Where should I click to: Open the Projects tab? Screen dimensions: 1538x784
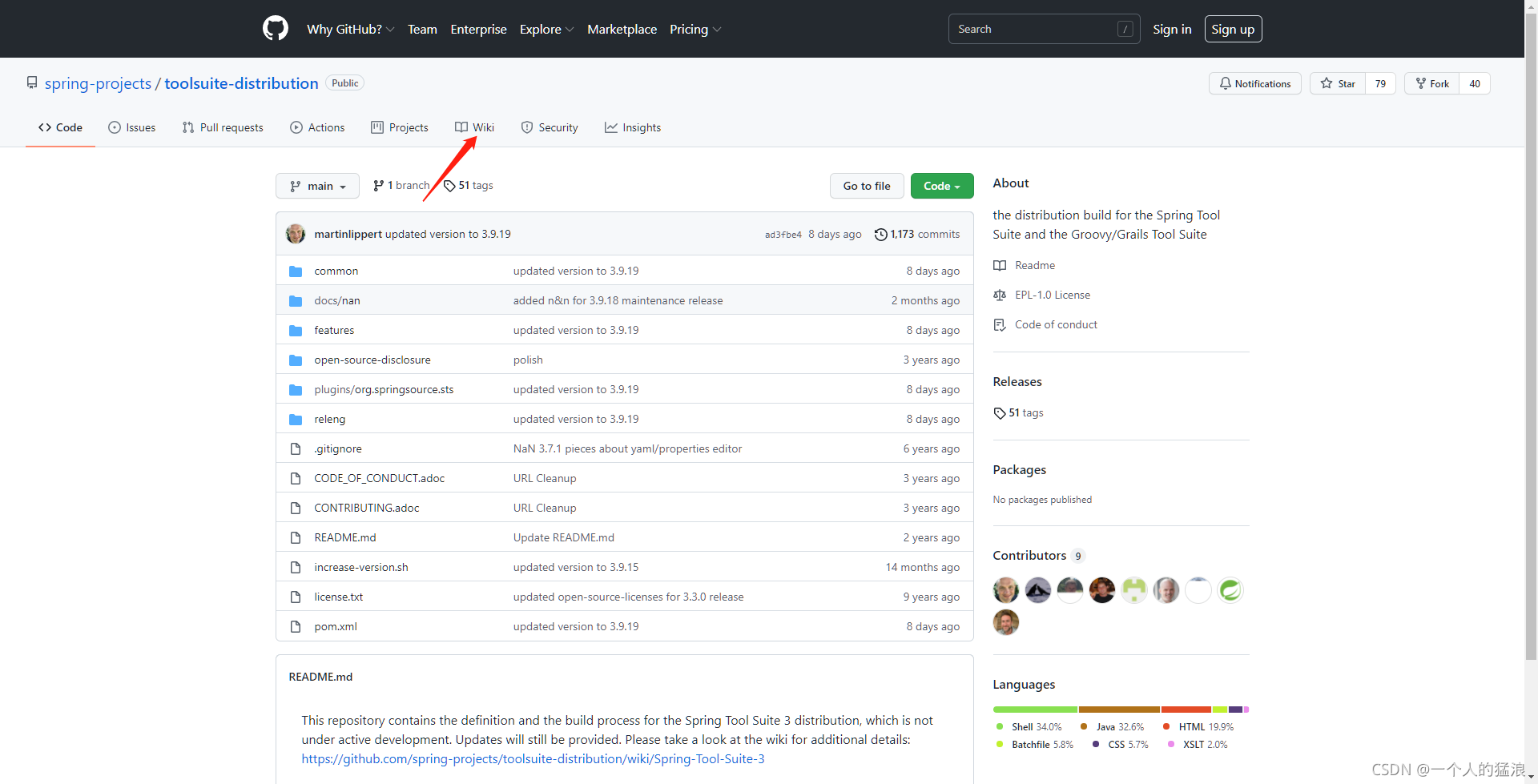point(400,127)
